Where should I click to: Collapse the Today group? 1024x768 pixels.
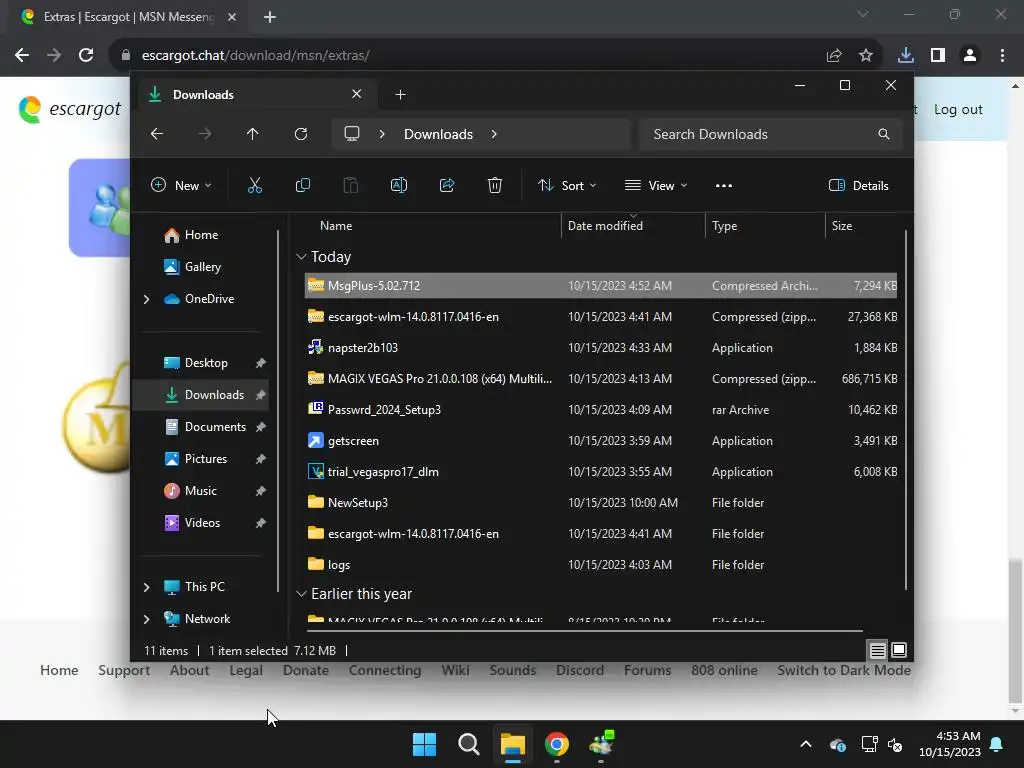pos(301,257)
